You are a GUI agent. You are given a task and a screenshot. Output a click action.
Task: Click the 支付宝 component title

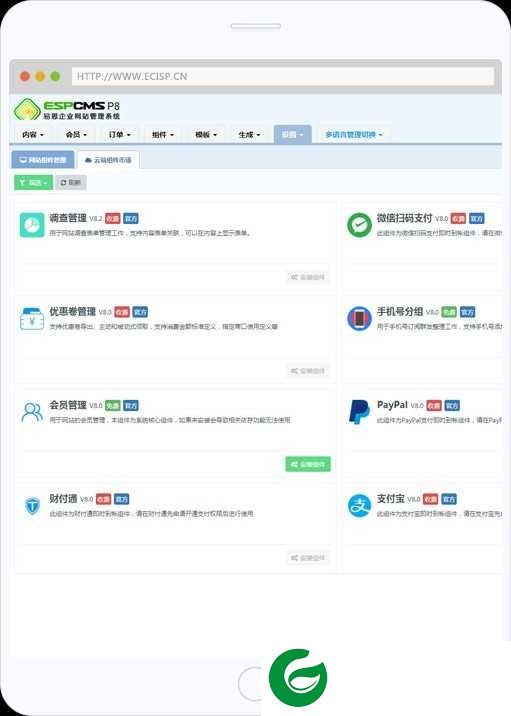(390, 499)
